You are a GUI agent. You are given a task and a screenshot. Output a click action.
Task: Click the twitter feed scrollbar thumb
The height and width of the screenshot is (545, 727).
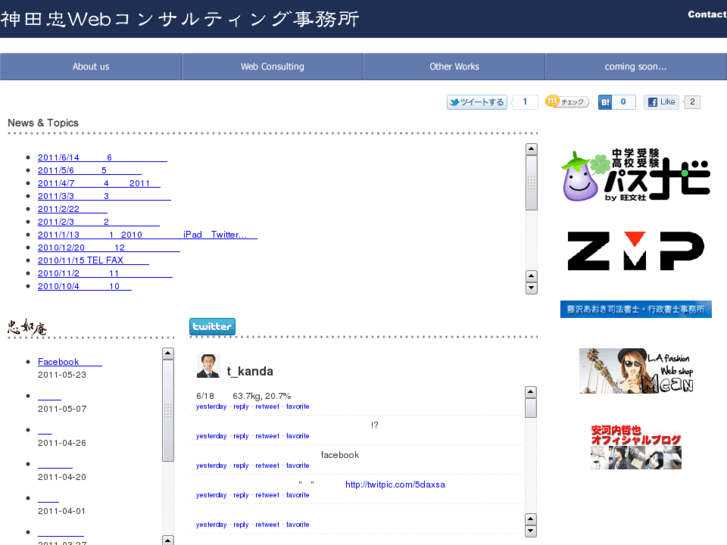530,409
